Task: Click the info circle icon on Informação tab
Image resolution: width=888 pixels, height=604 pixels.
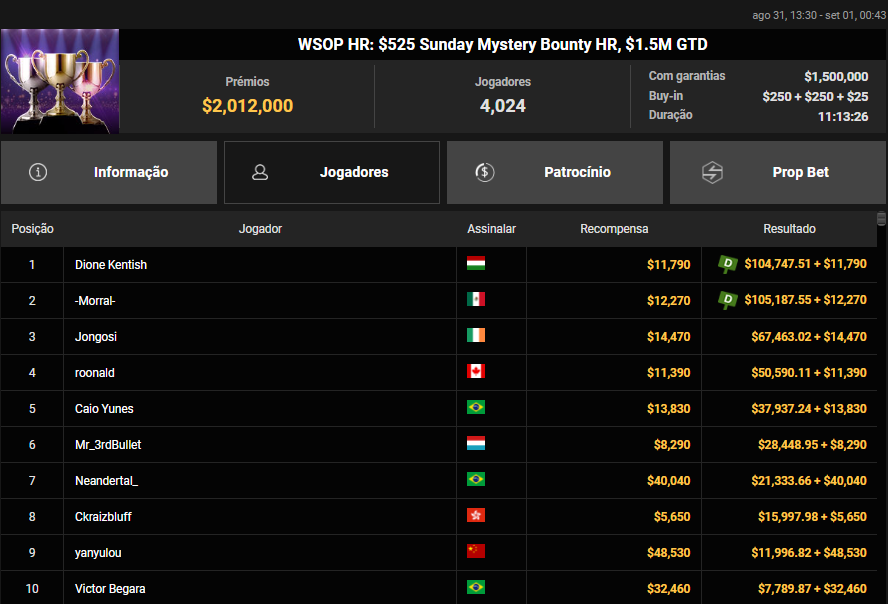Action: (x=38, y=172)
